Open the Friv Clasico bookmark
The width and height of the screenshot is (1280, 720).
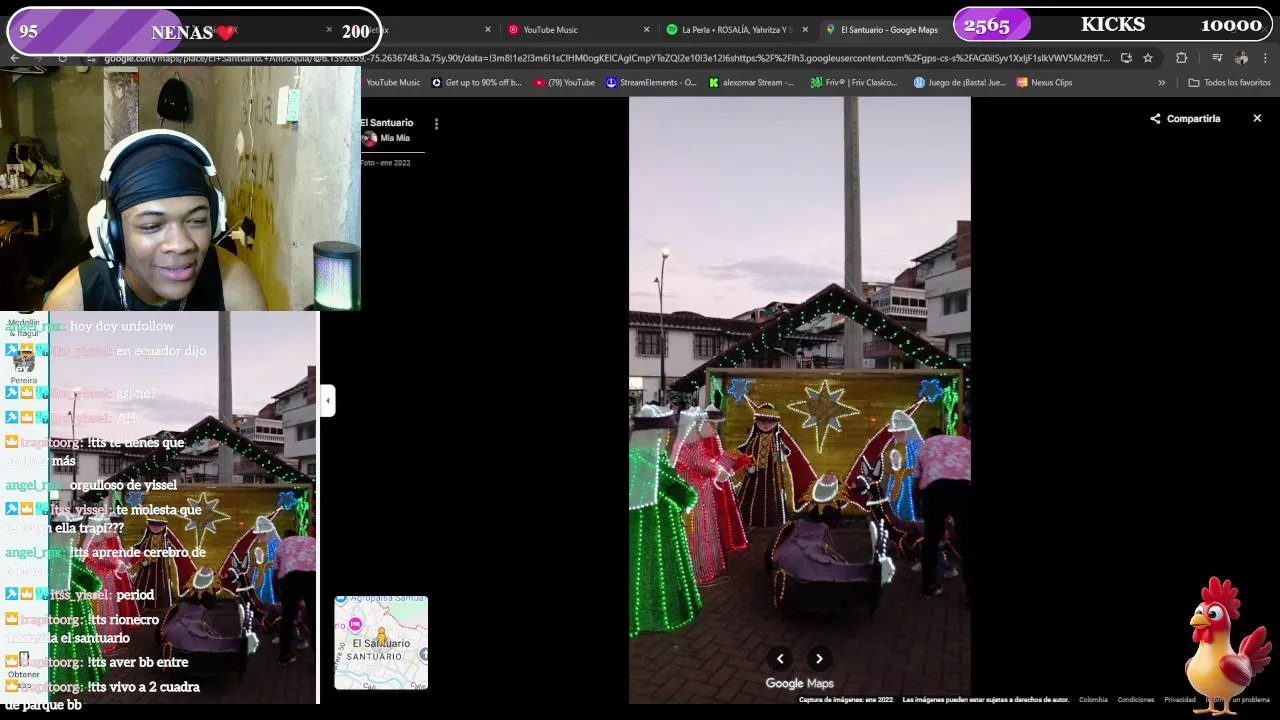(x=854, y=82)
